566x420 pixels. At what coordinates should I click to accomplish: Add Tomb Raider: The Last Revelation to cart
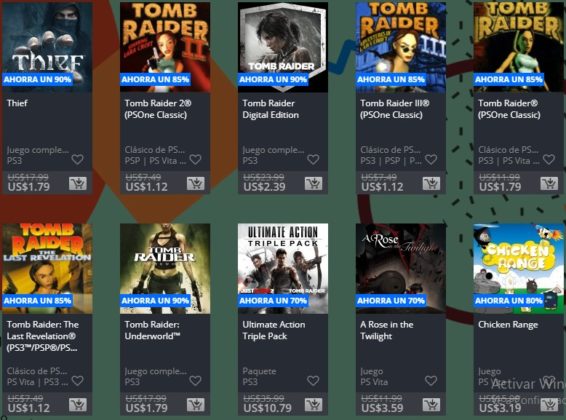78,405
